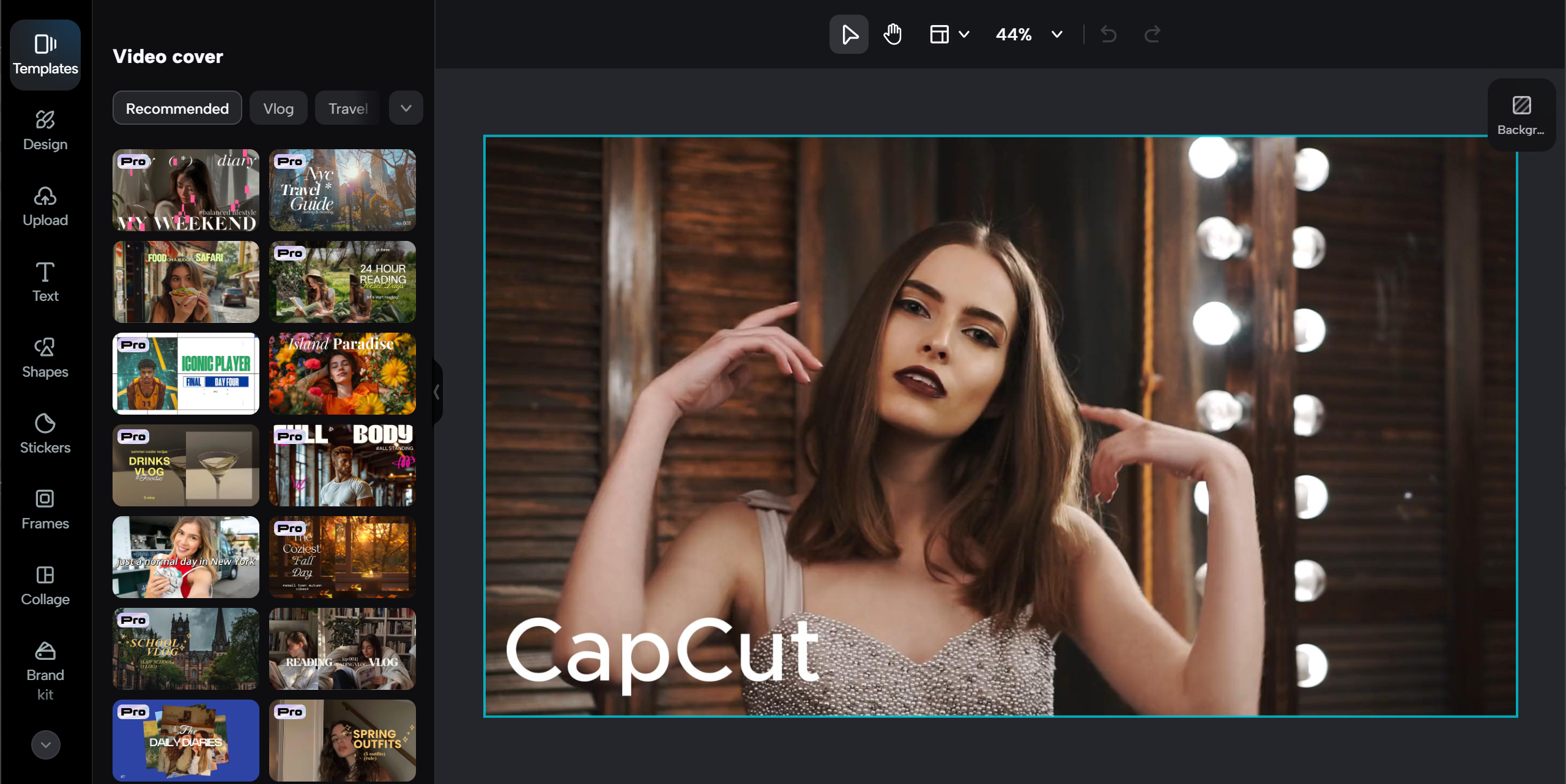Screen dimensions: 1566x784
Task: Expand the 44% zoom level dropdown
Action: coord(1056,34)
